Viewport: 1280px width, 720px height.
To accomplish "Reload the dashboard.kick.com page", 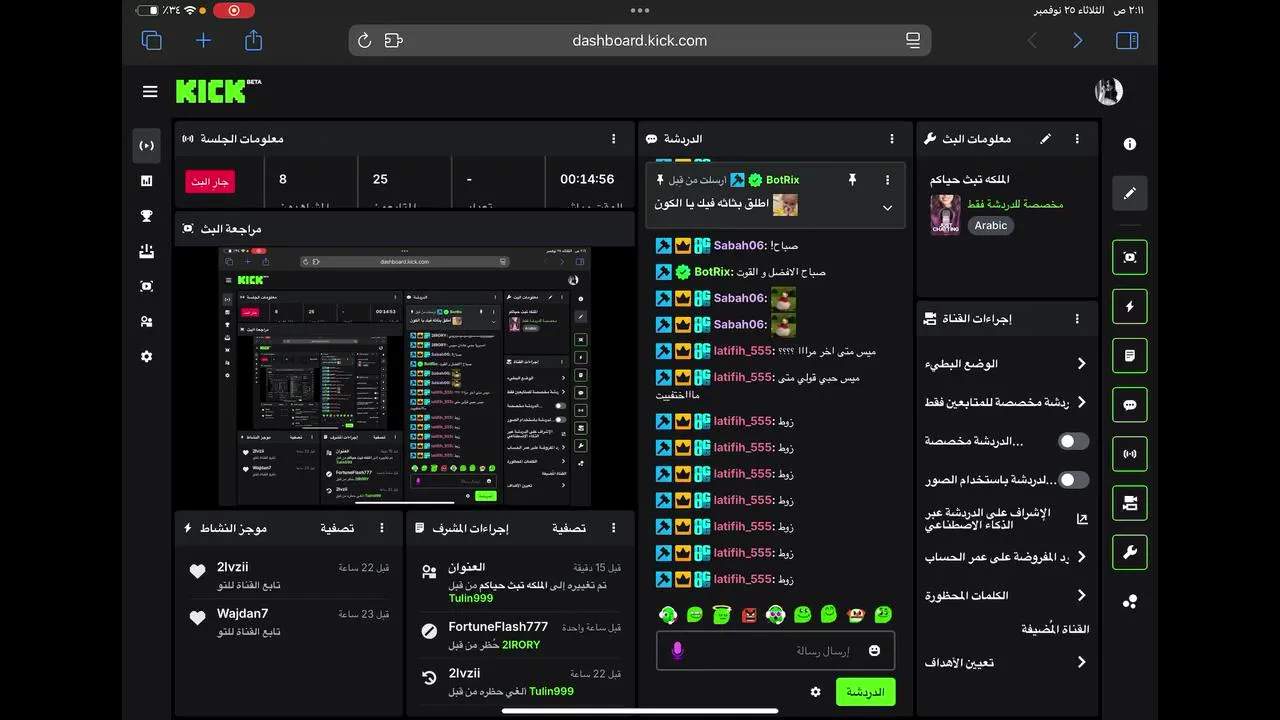I will 364,41.
